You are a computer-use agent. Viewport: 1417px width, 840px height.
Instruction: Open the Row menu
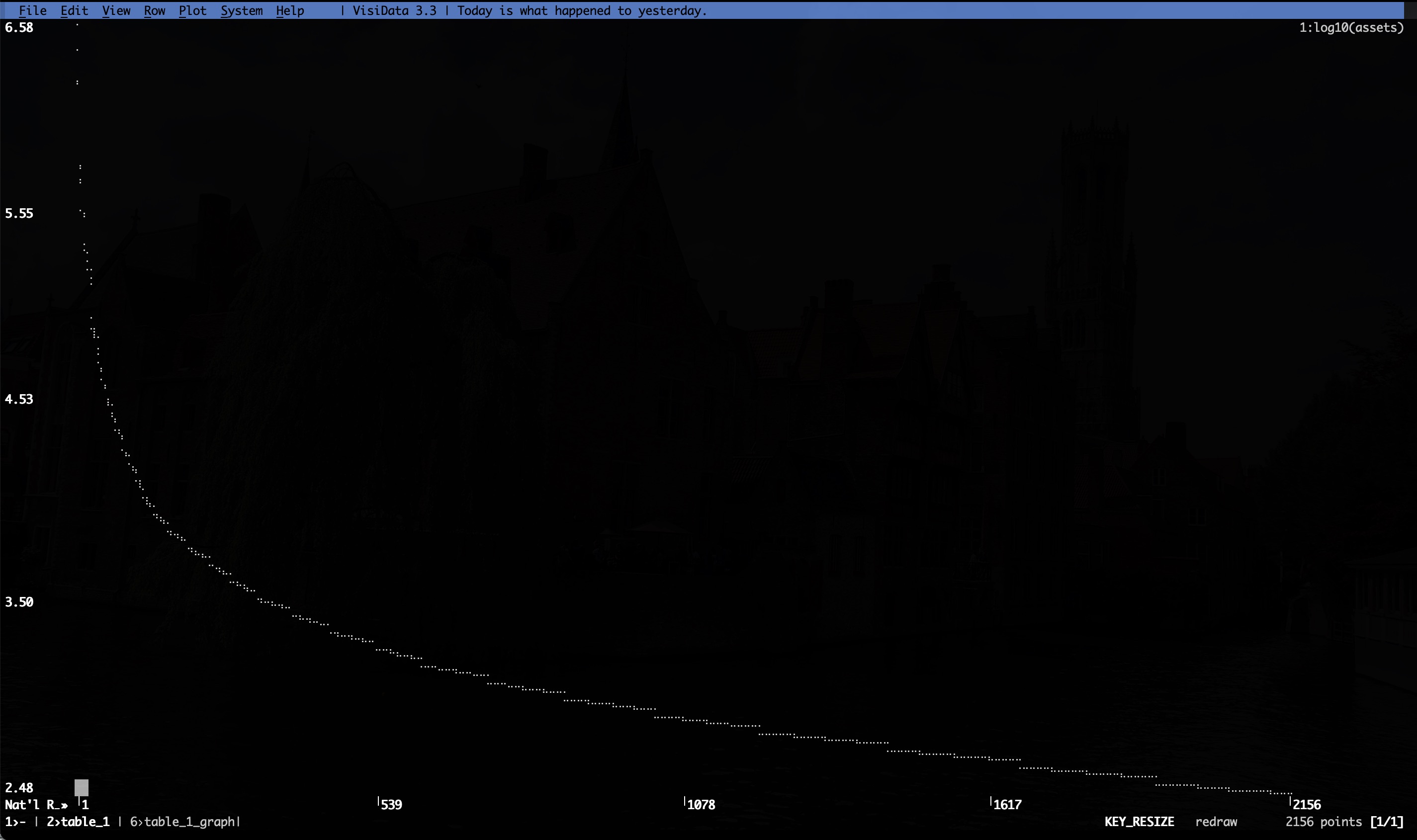pos(155,10)
